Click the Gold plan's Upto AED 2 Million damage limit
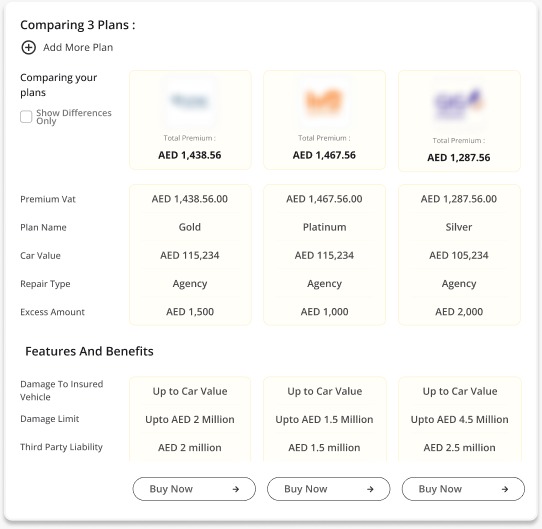 tap(190, 419)
